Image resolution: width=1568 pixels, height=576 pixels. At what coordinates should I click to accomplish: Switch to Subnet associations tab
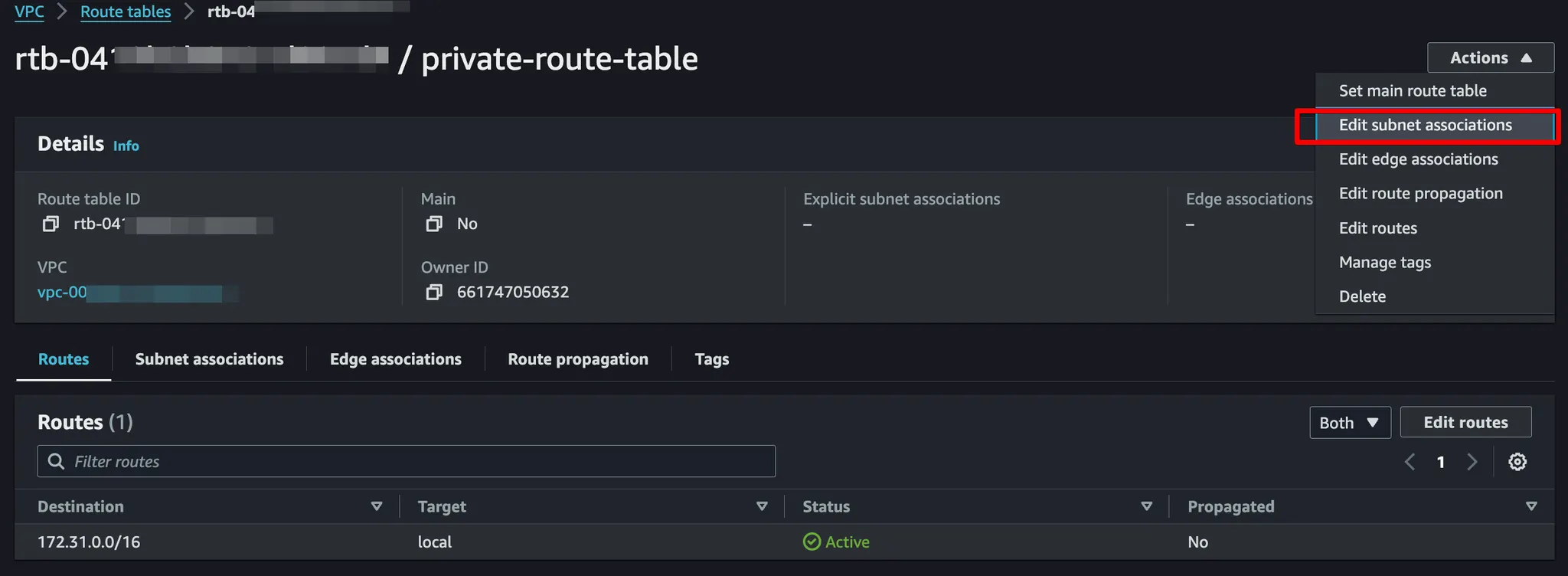[x=209, y=359]
